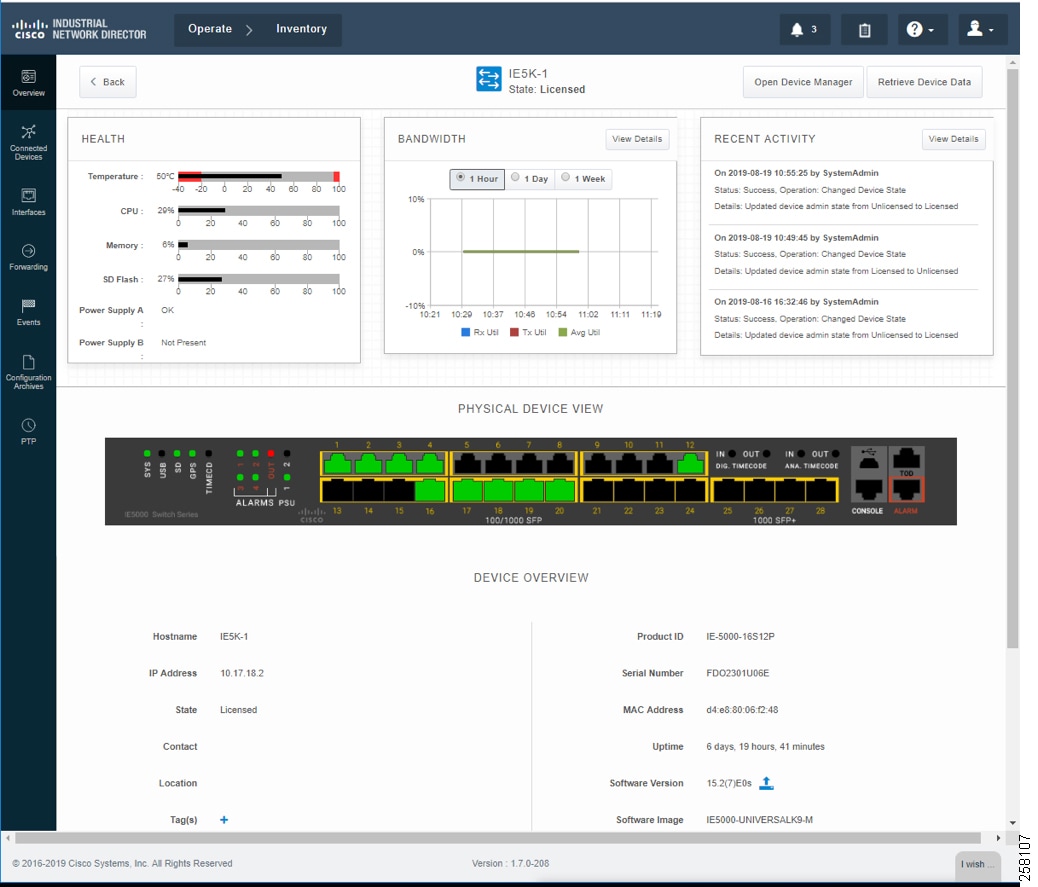
Task: Open the PTP sidebar section
Action: coord(28,431)
